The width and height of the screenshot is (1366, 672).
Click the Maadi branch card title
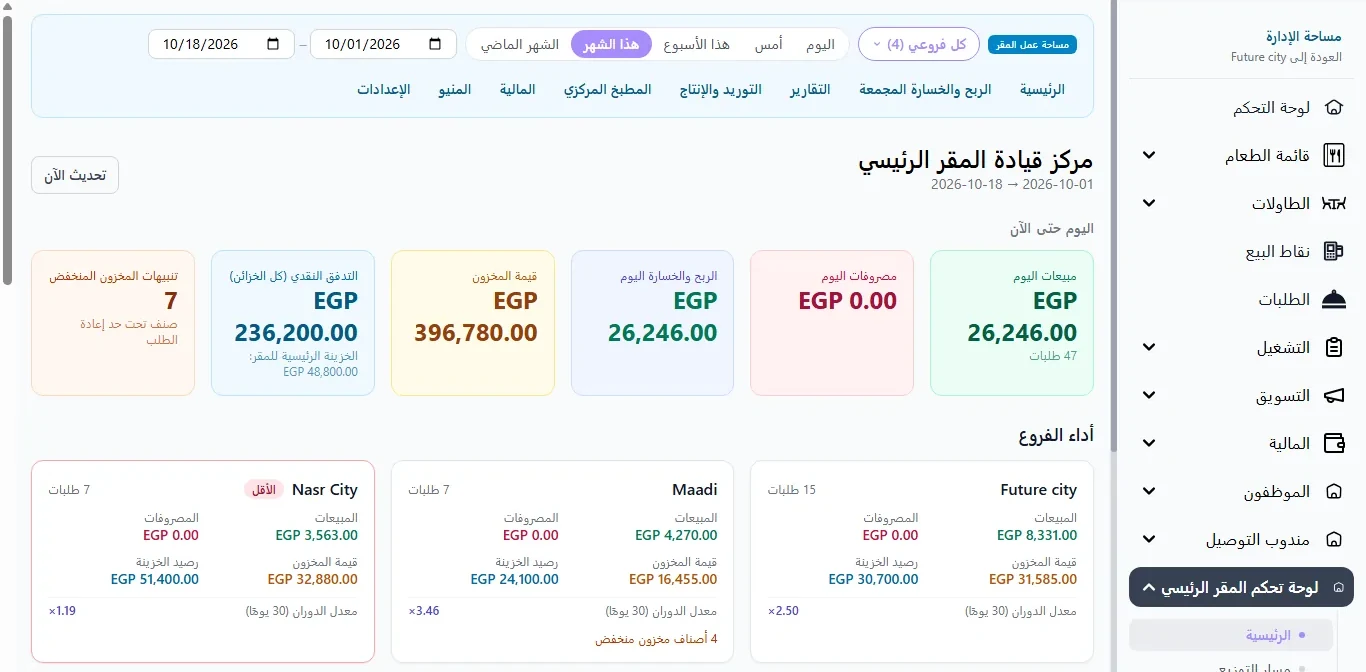695,490
